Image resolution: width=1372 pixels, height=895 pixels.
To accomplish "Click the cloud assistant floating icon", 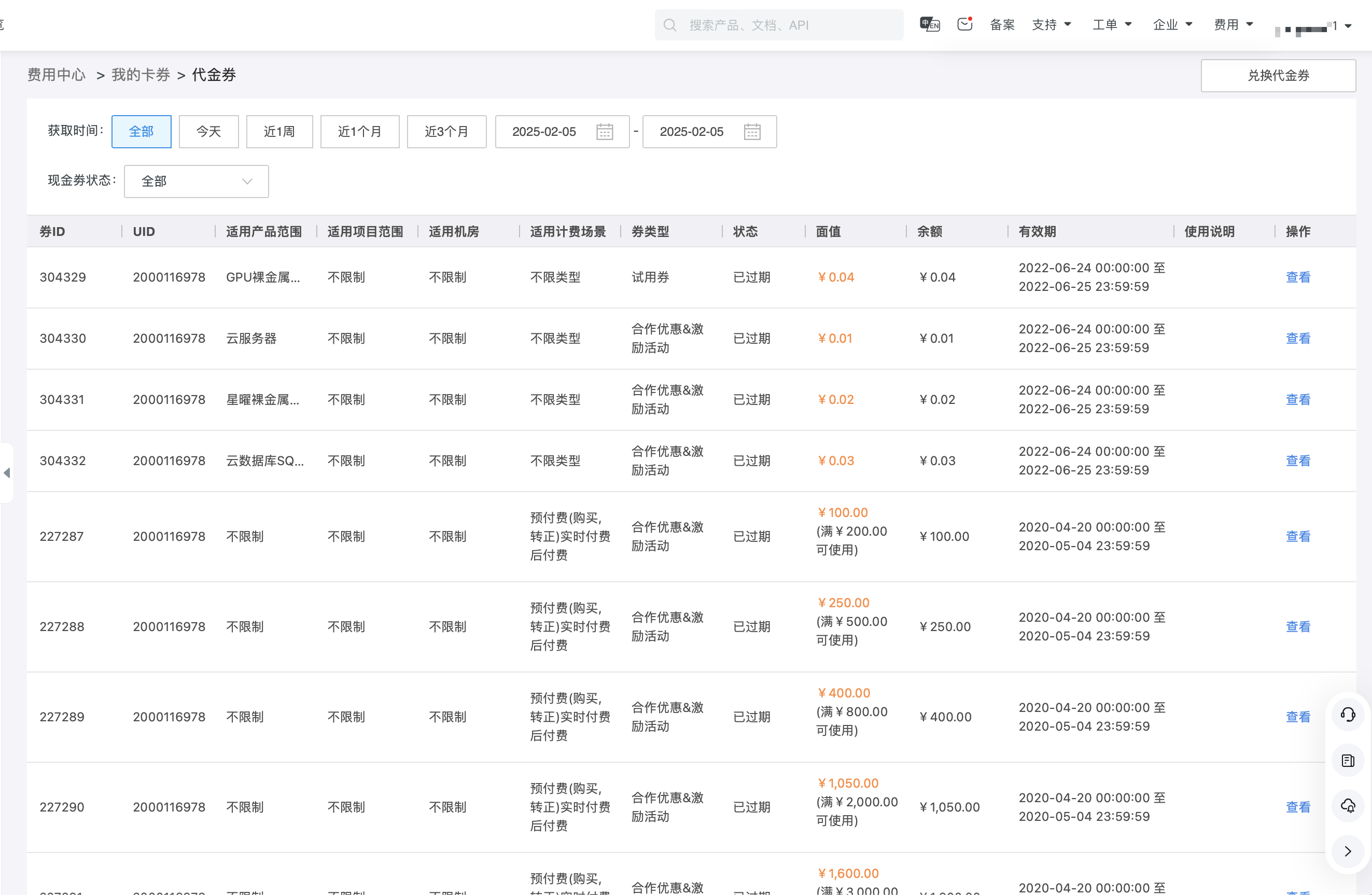I will coord(1347,806).
